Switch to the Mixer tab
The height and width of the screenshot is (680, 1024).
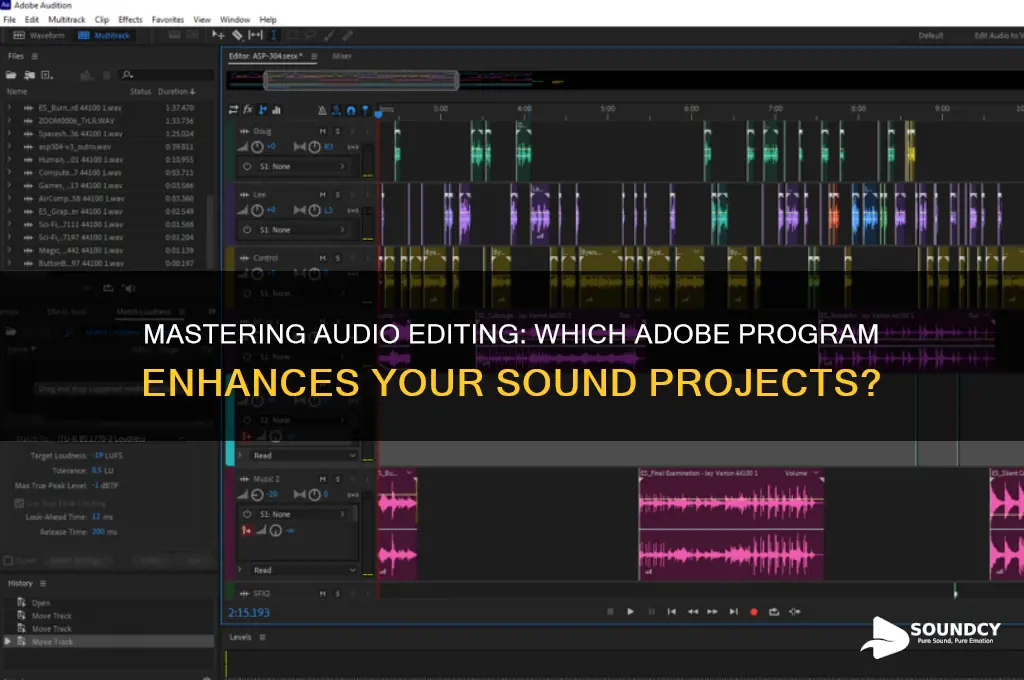pos(342,56)
